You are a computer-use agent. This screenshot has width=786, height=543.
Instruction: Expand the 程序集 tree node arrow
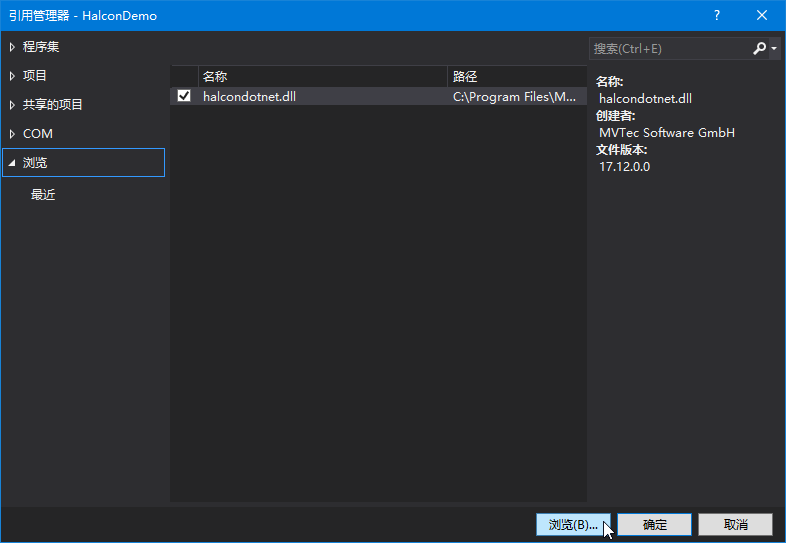(x=12, y=47)
